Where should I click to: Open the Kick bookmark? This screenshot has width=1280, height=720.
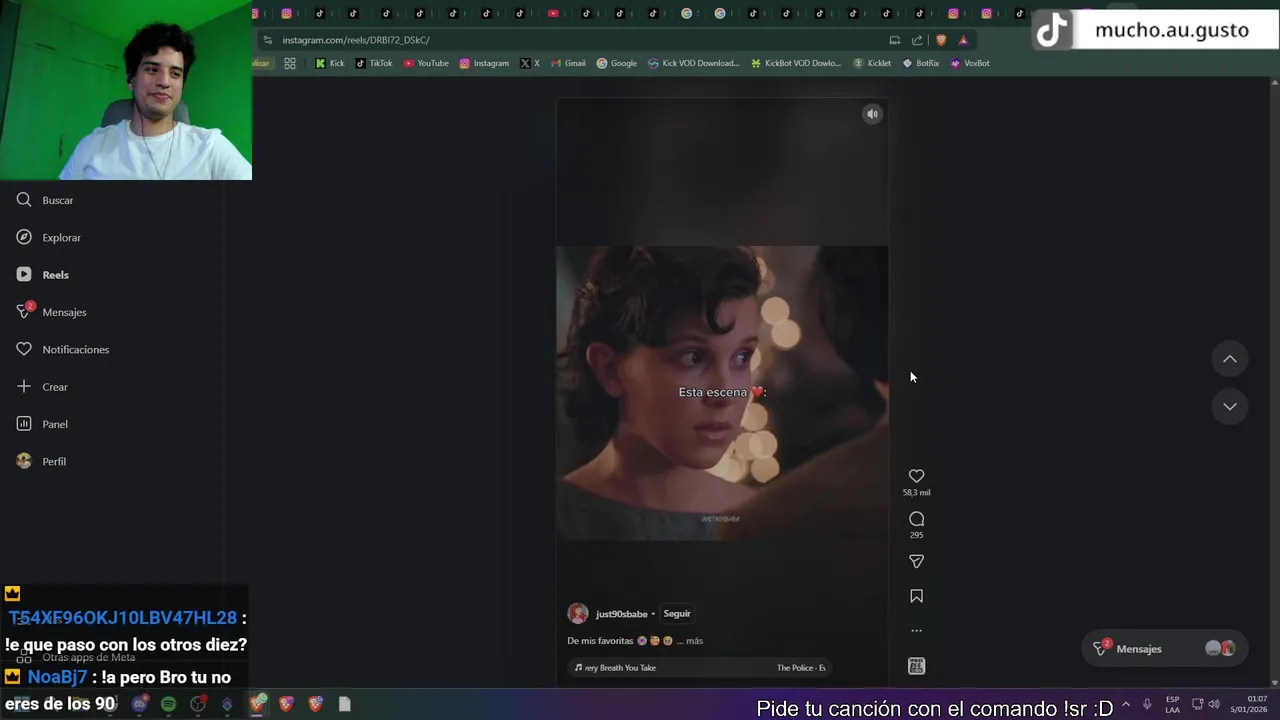[330, 63]
